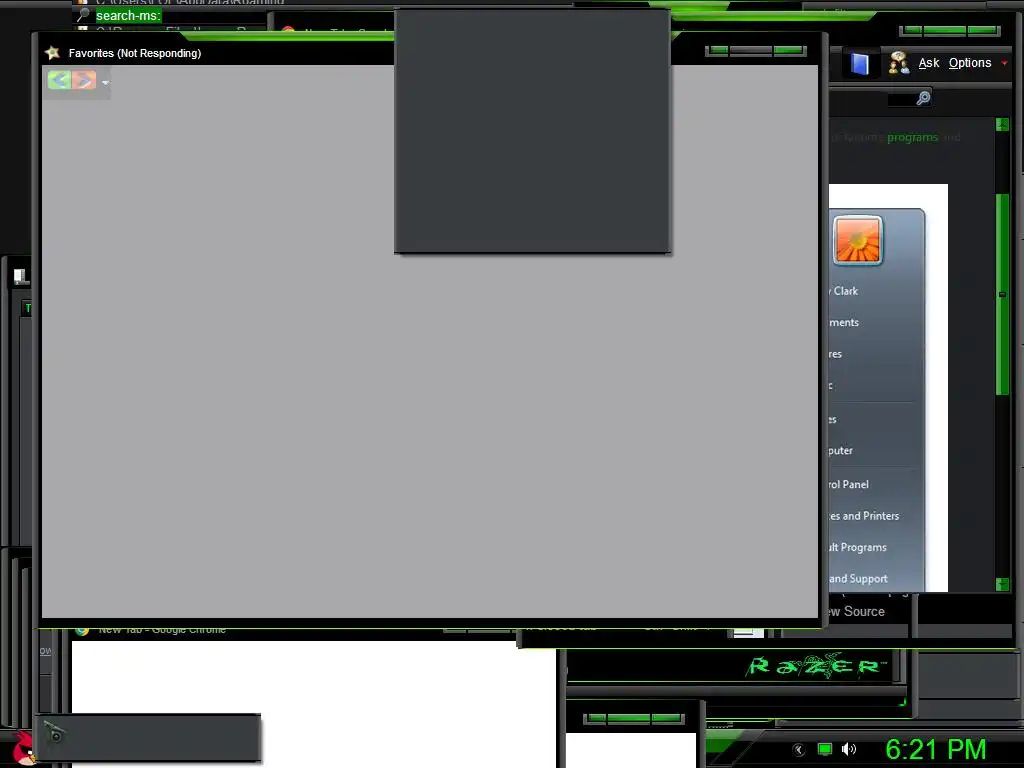The image size is (1024, 768).
Task: Click the magnifier search button in Help
Action: coord(923,98)
